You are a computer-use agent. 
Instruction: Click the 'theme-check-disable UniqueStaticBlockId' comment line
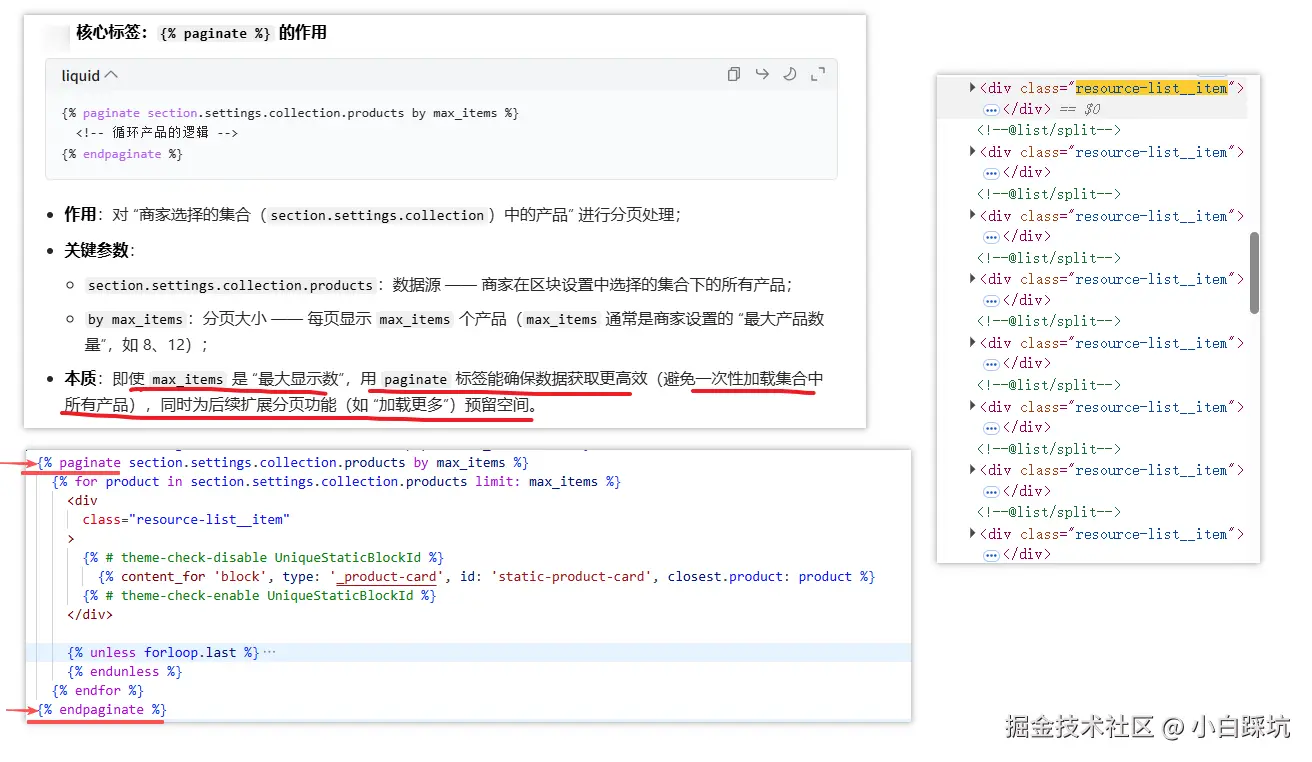pyautogui.click(x=264, y=558)
